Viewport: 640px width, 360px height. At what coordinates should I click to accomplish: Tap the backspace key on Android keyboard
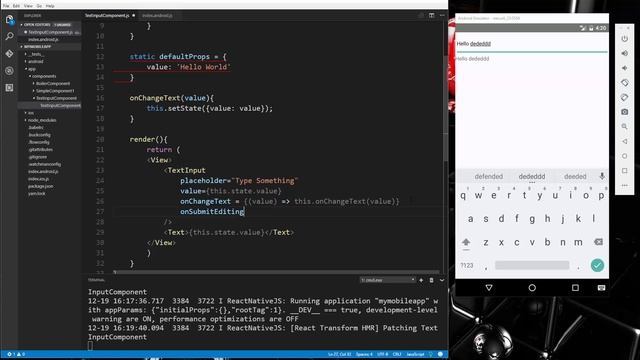tap(598, 242)
